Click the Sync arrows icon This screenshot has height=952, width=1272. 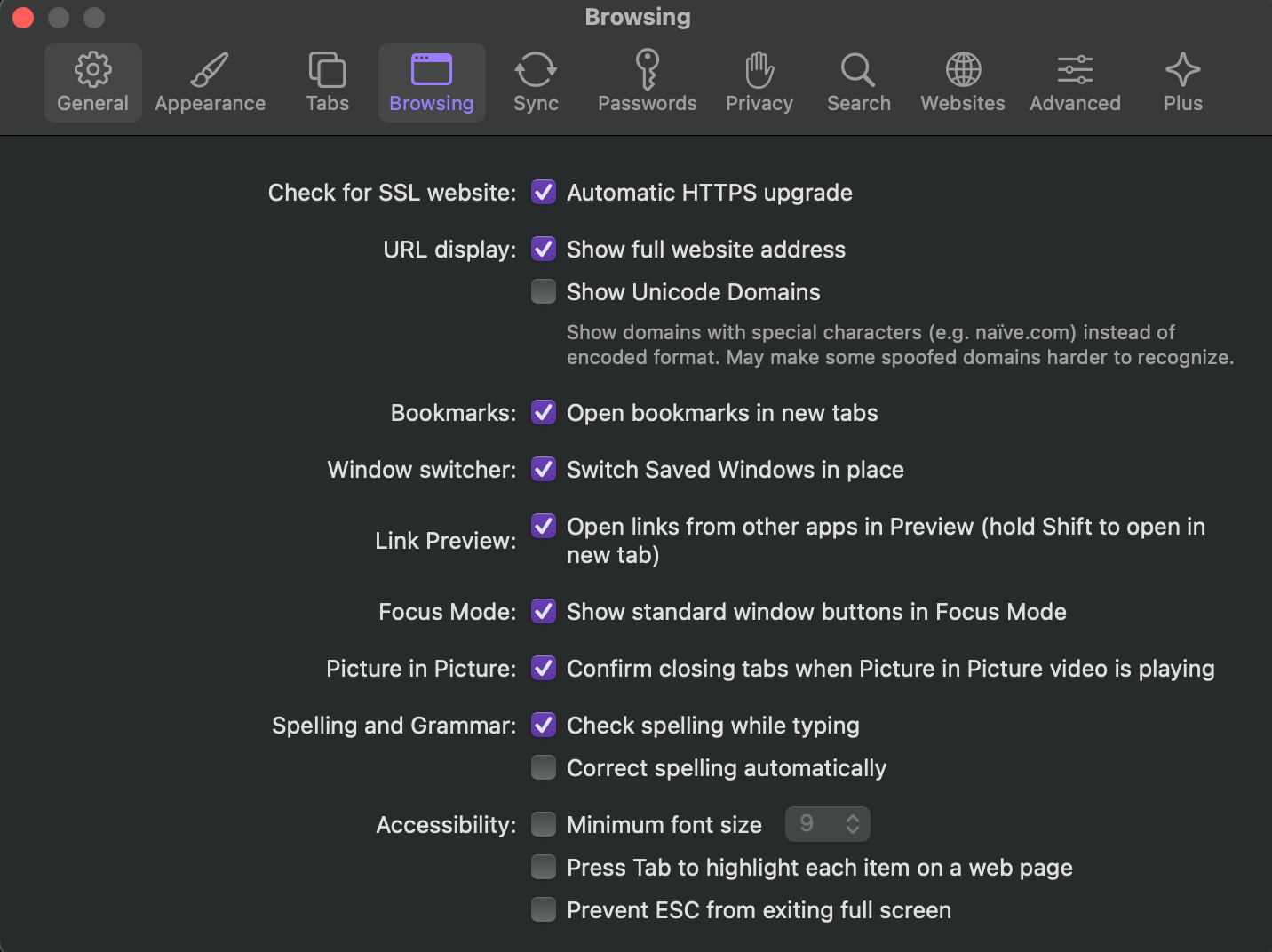pos(536,69)
